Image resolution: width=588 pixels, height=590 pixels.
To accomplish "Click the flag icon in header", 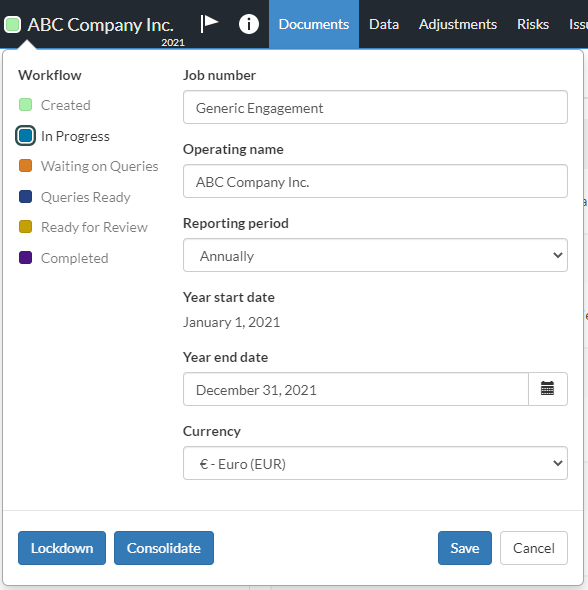I will click(209, 24).
